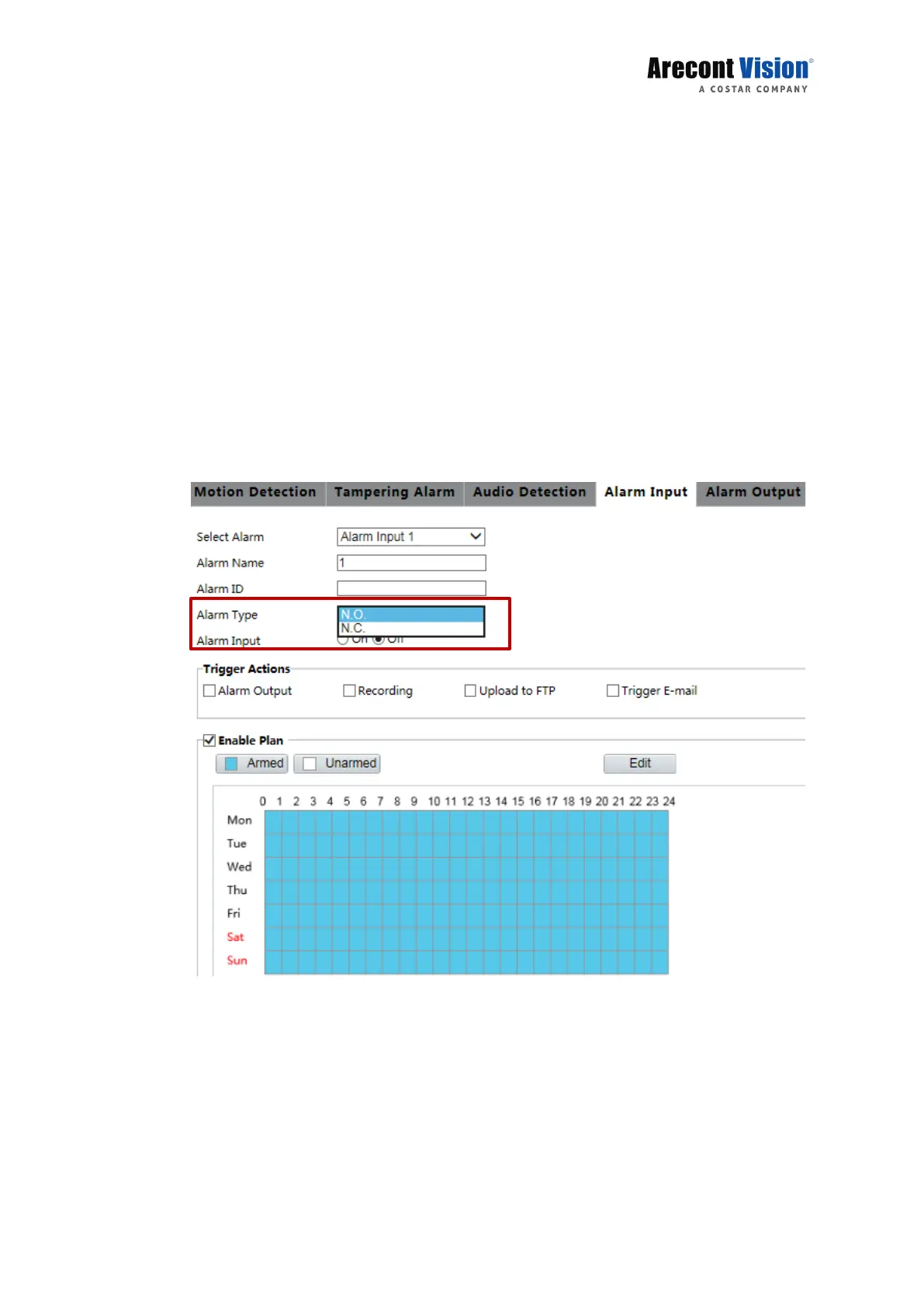The width and height of the screenshot is (924, 1307).
Task: Select the Unarmed schedule mode button
Action: point(337,764)
